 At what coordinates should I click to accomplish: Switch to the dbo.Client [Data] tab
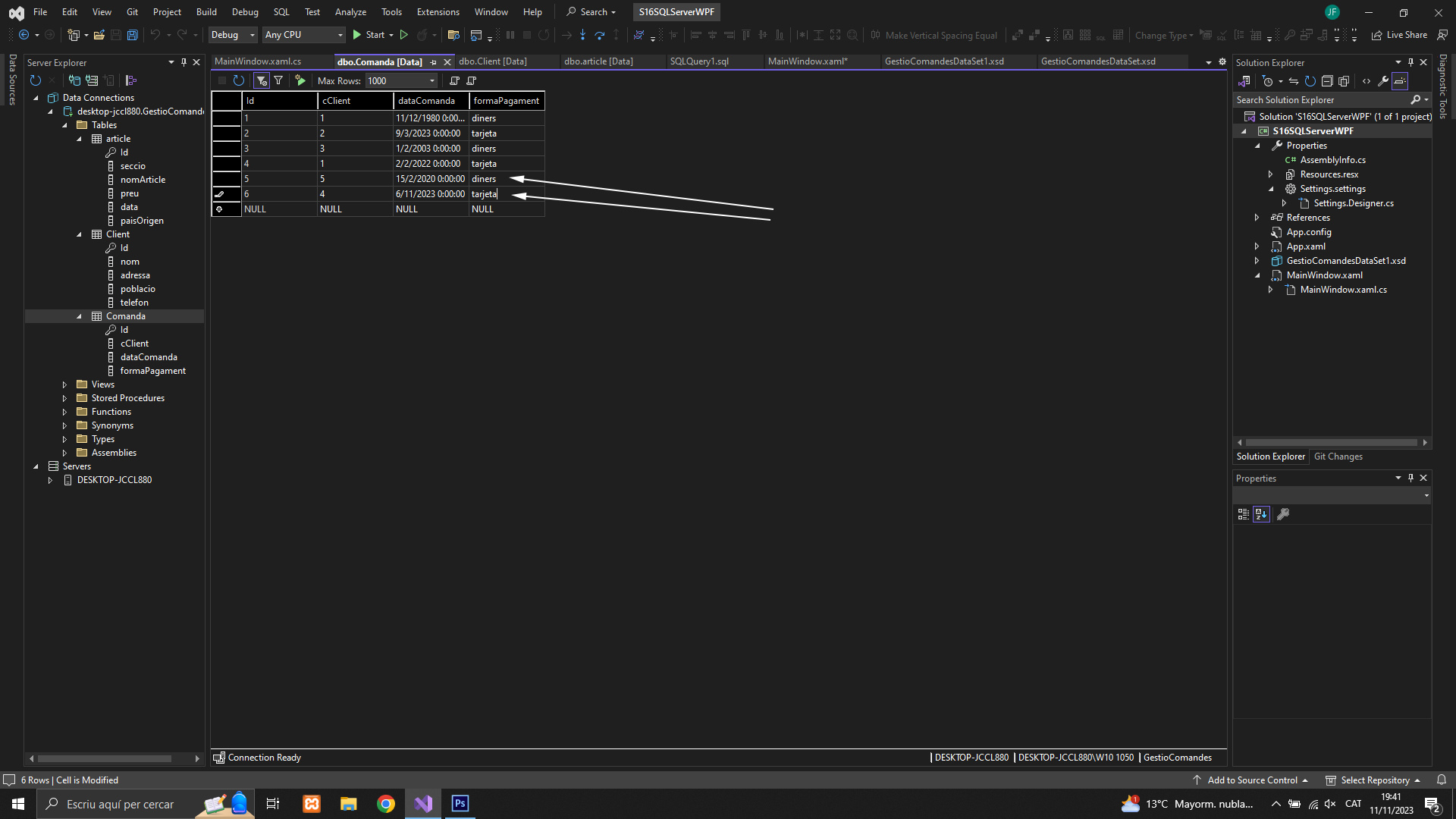pos(493,61)
